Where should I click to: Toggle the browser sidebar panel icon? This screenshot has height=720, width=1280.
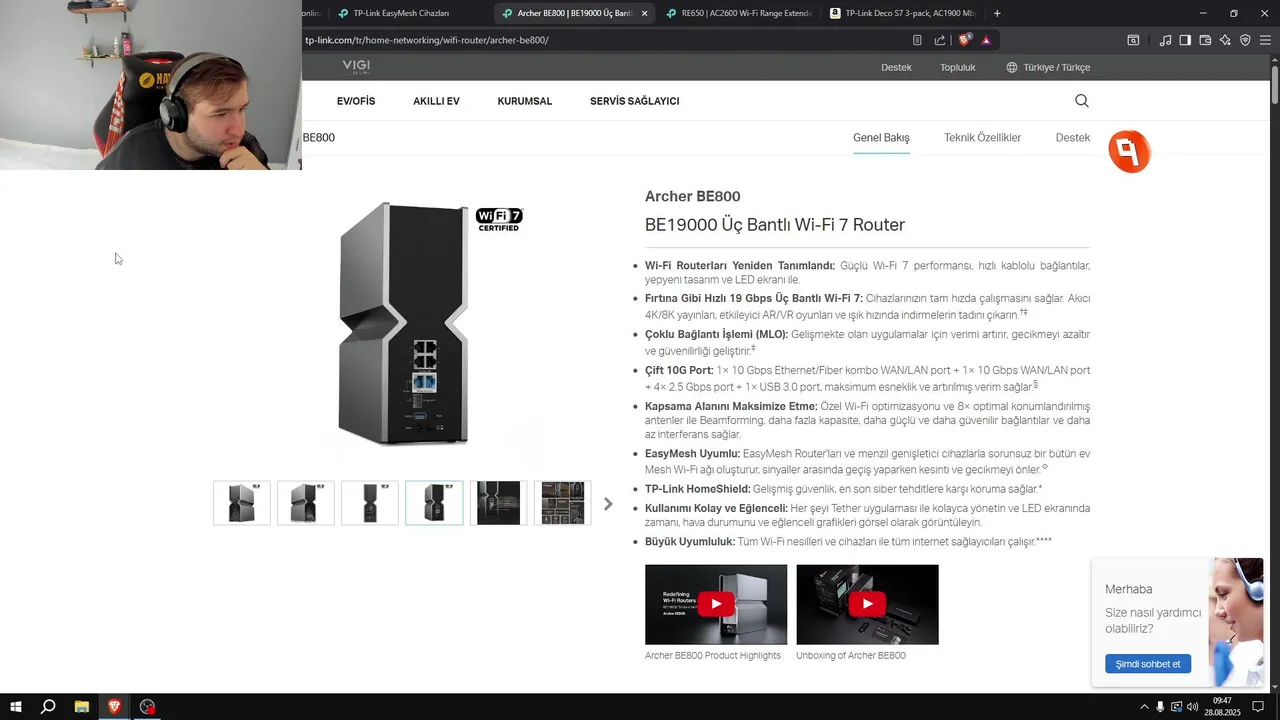pos(1185,40)
